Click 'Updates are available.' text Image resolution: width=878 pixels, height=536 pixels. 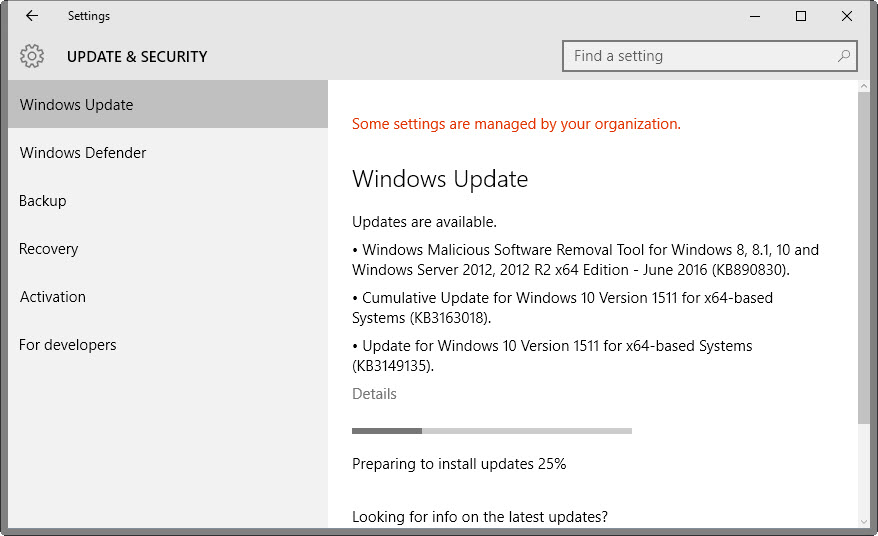(x=424, y=222)
